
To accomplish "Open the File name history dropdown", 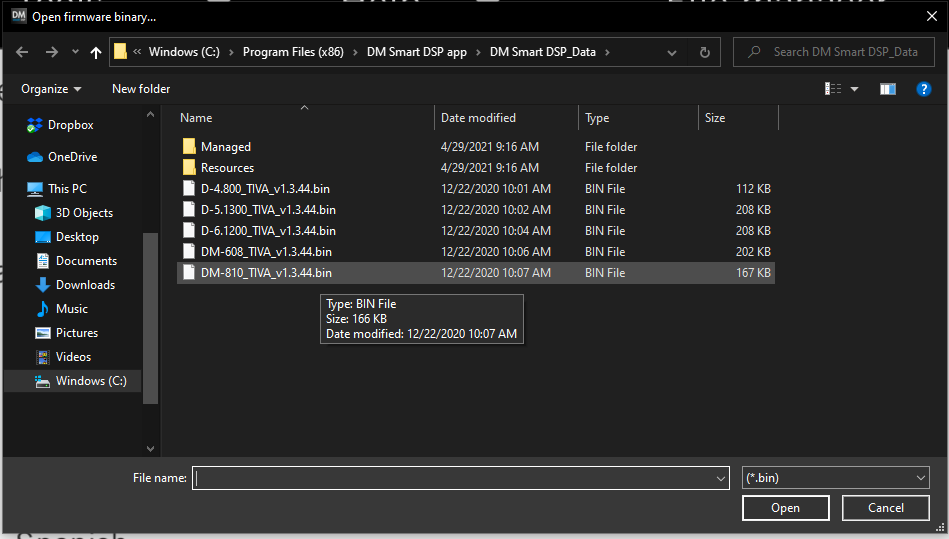I will [x=721, y=479].
